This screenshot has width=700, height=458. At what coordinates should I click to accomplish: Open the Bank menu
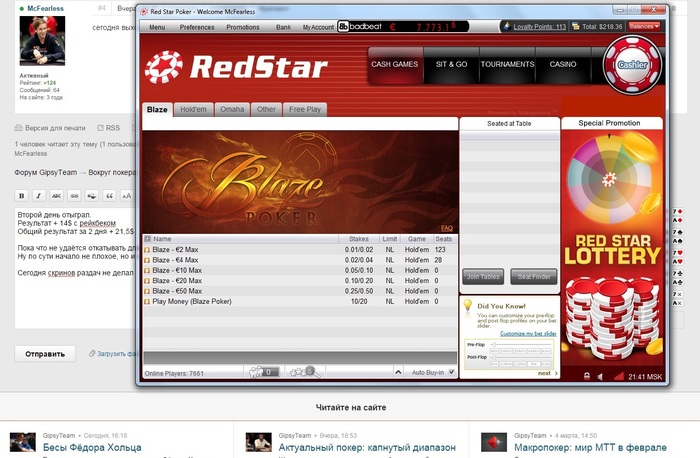tap(283, 27)
